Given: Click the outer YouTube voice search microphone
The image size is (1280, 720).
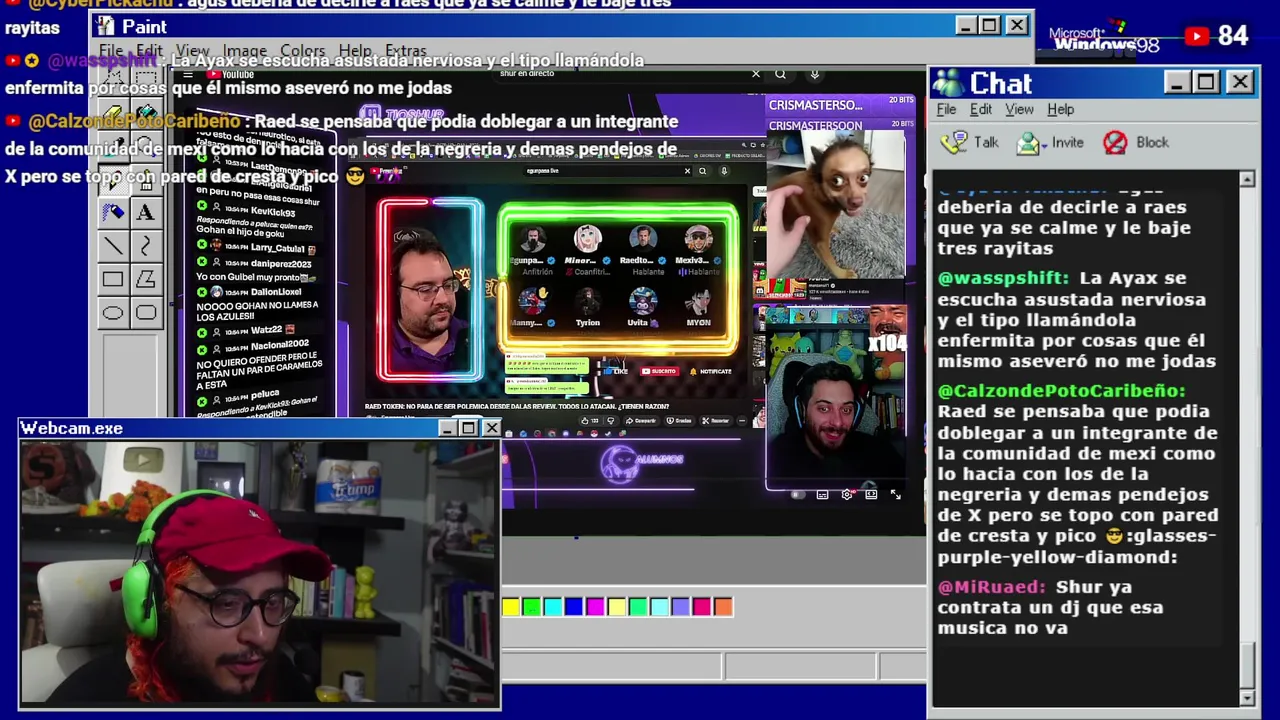Looking at the screenshot, I should (x=815, y=74).
